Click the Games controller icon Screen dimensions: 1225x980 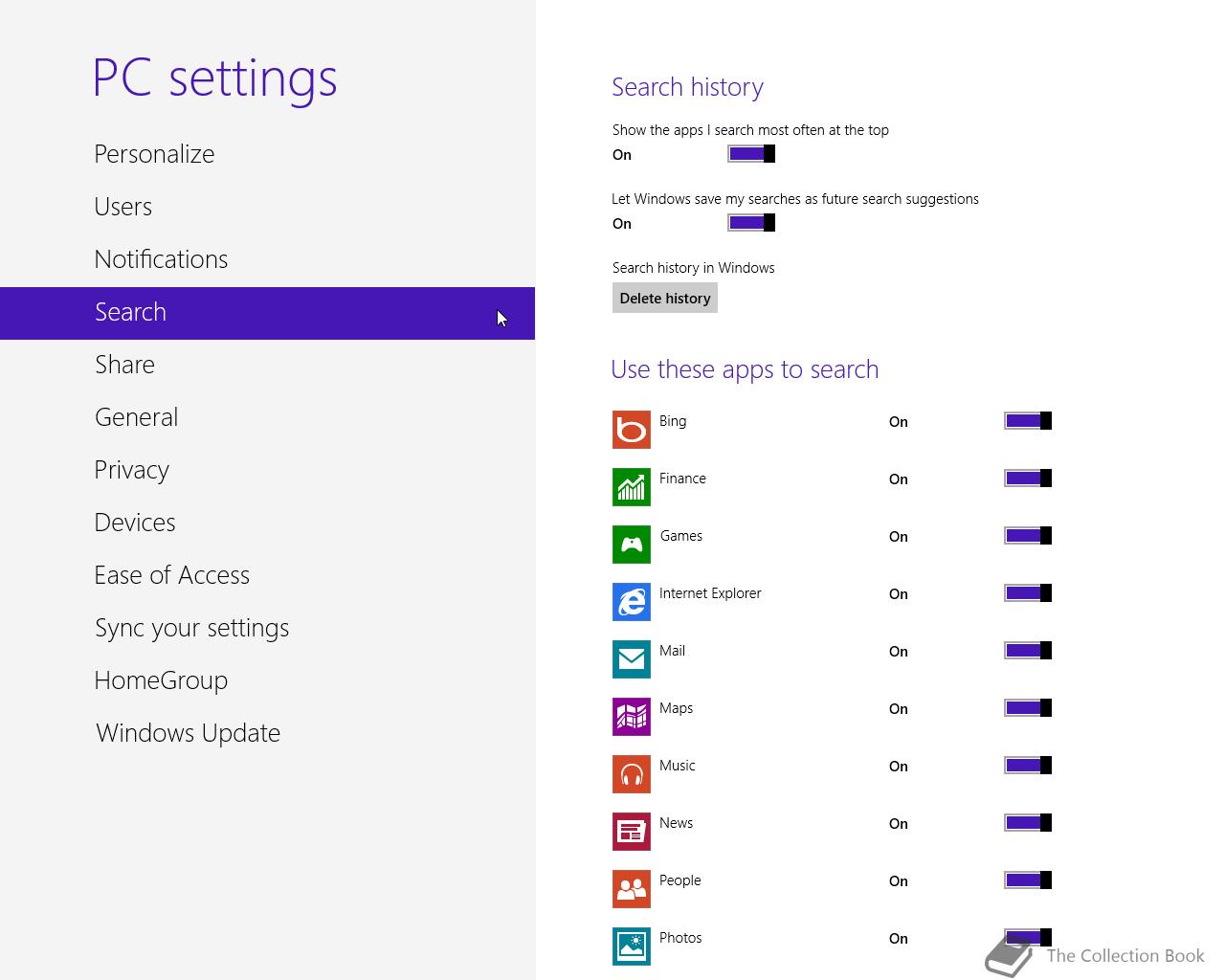click(x=632, y=545)
